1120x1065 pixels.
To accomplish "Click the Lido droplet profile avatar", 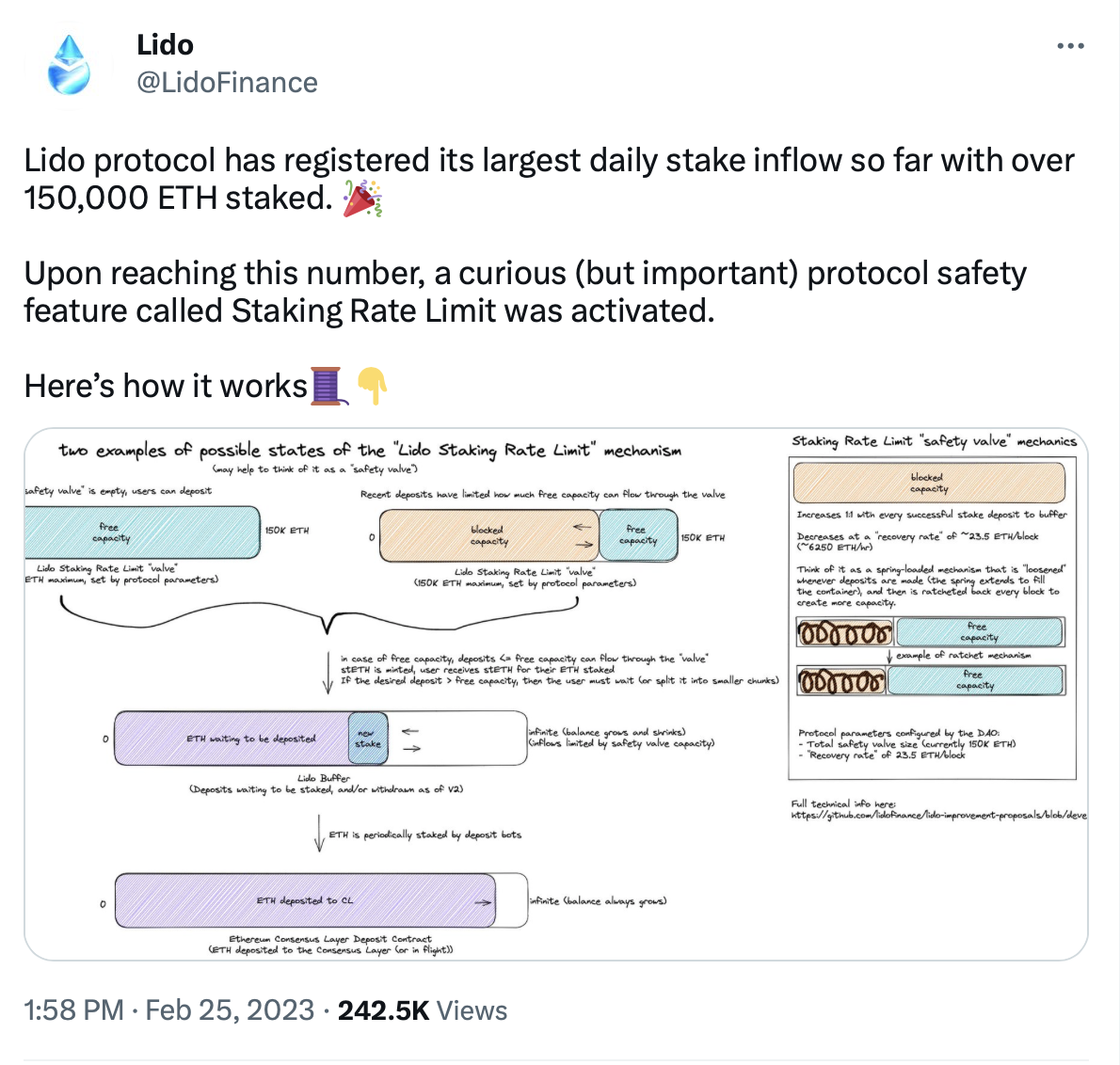I will 69,65.
